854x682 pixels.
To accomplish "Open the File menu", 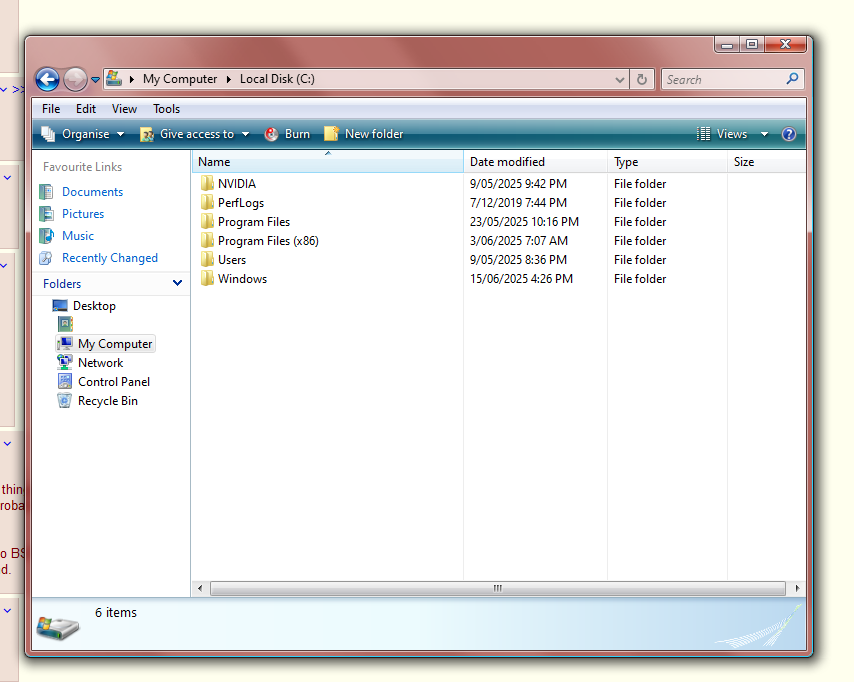I will [x=51, y=109].
